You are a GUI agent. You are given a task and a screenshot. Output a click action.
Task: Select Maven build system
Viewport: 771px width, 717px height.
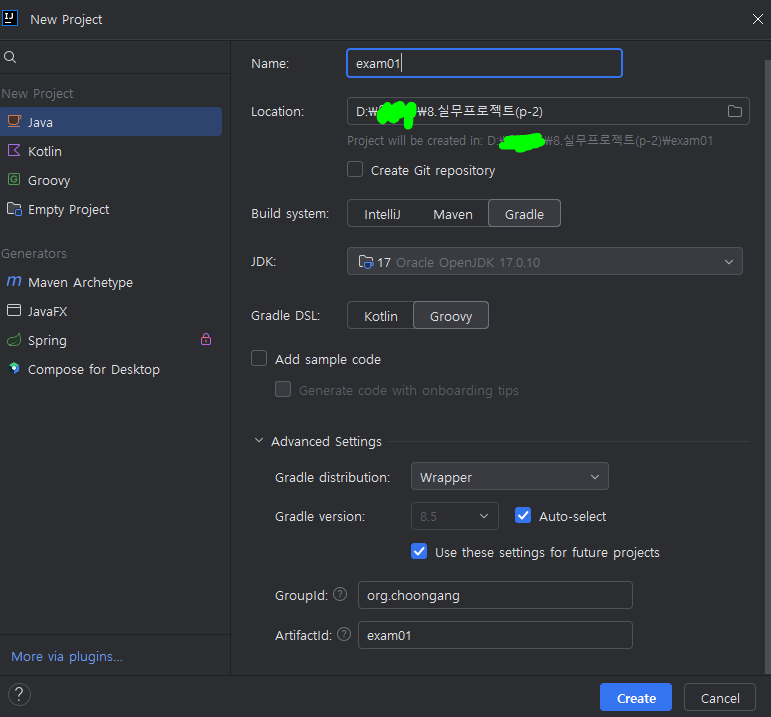452,214
